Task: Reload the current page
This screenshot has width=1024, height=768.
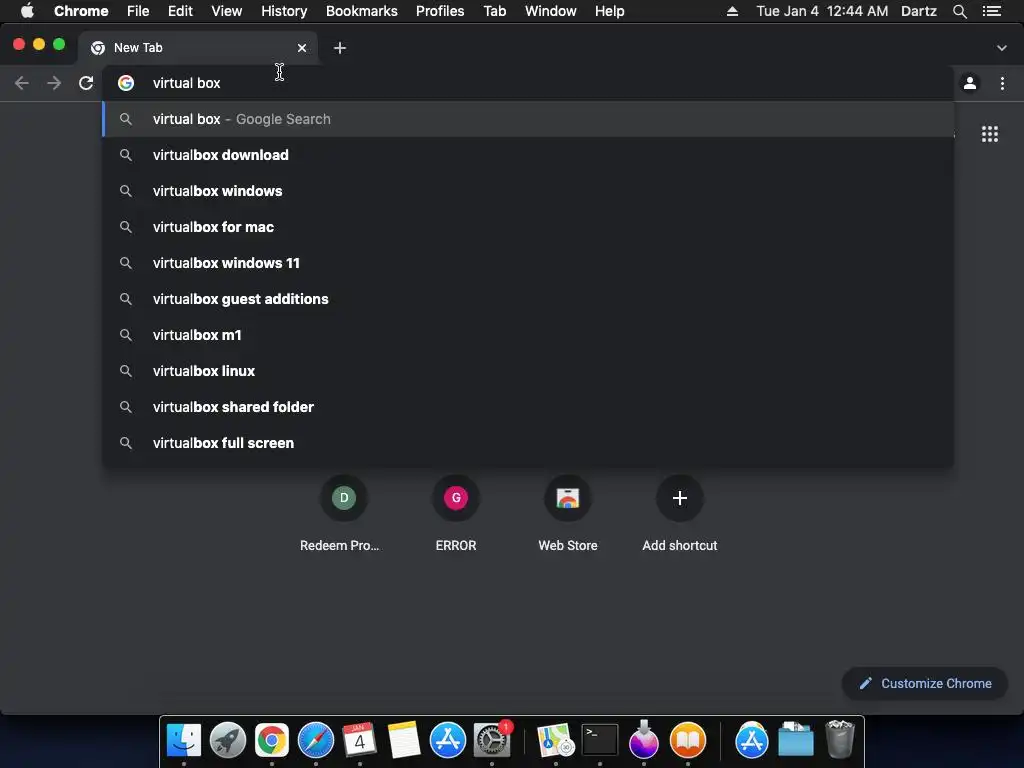Action: (86, 83)
